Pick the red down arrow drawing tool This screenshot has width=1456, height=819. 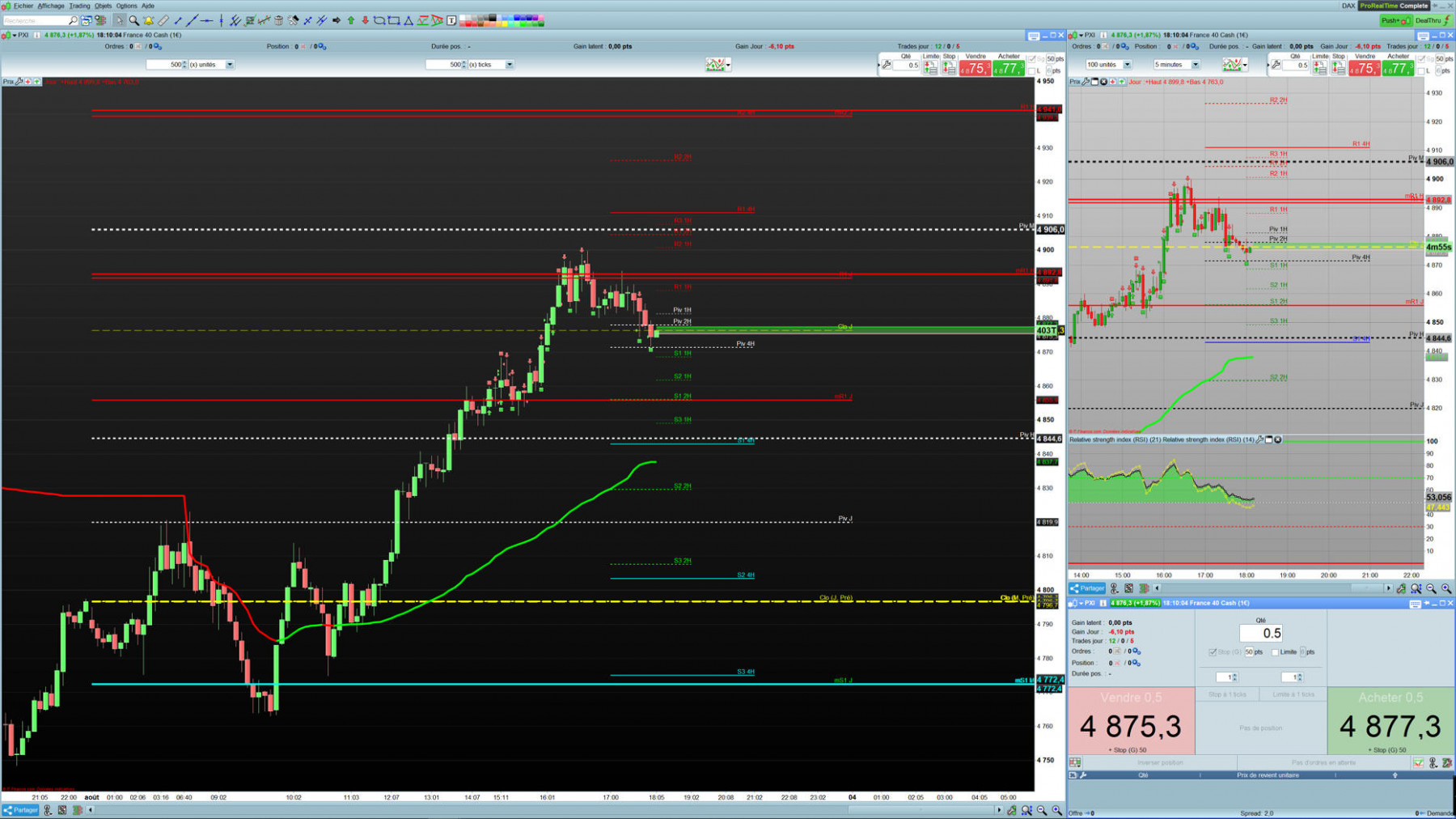365,20
